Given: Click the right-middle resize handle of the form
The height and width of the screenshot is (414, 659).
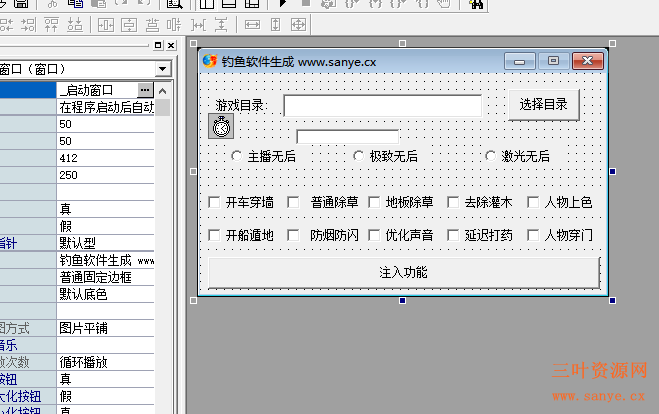Looking at the screenshot, I should [612, 171].
